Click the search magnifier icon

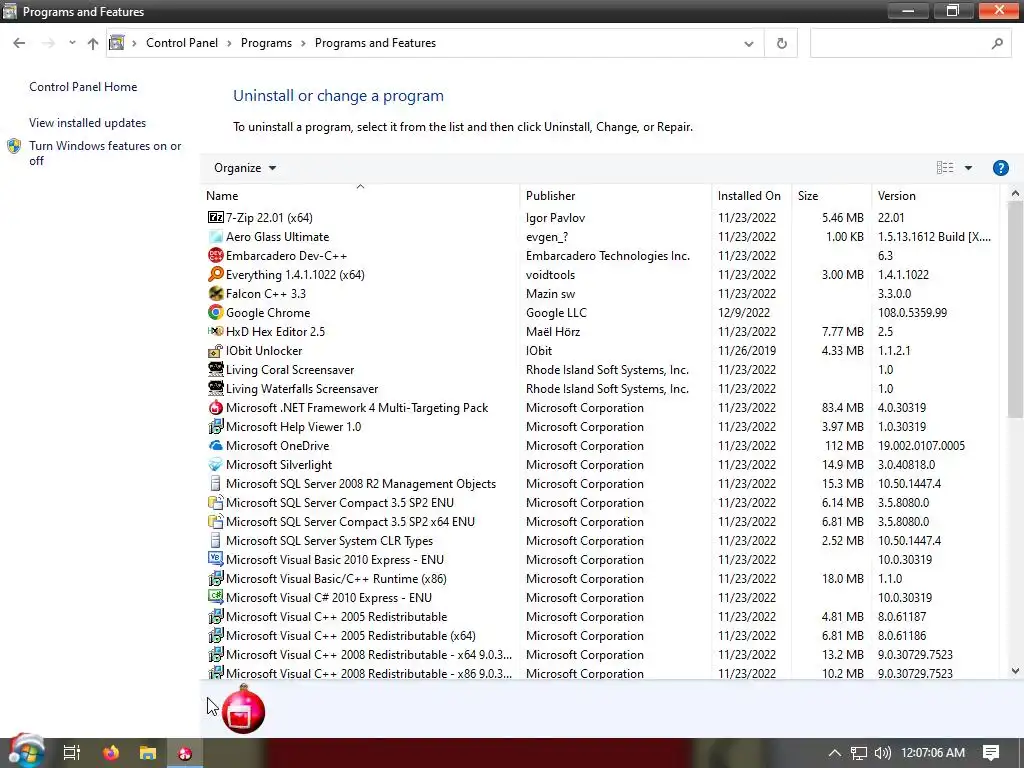click(x=997, y=43)
